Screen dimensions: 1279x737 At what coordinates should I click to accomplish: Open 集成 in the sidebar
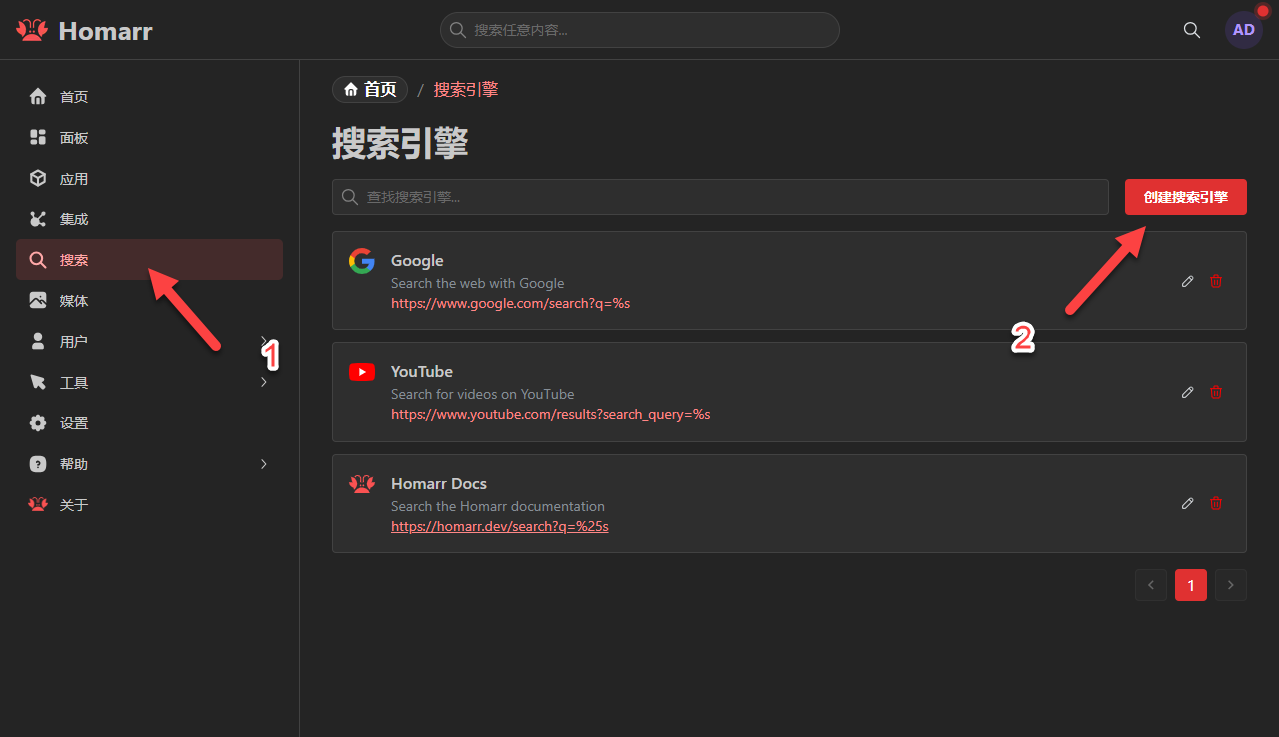[x=149, y=219]
